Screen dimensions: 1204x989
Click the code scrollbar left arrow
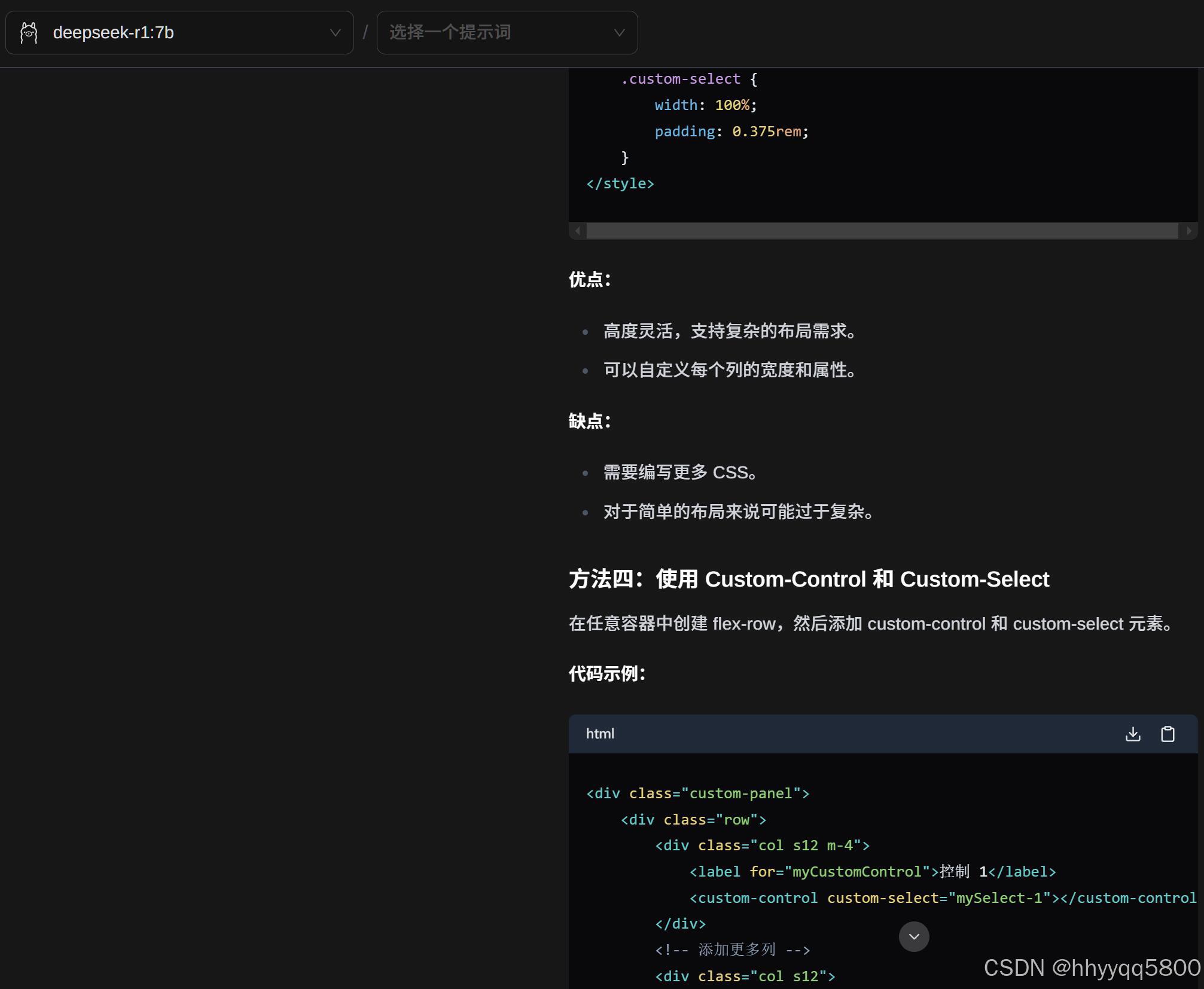pos(578,231)
